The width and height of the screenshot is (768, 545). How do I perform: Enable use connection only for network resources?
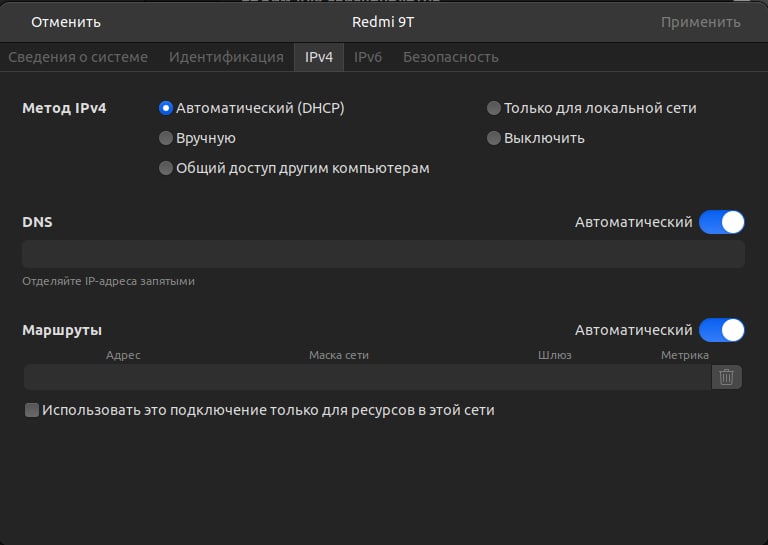point(32,410)
